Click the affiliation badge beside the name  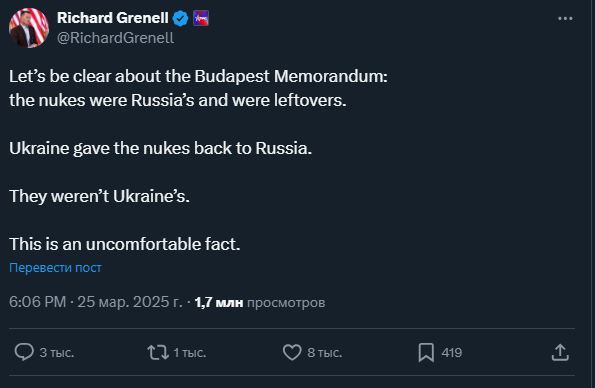coord(201,18)
